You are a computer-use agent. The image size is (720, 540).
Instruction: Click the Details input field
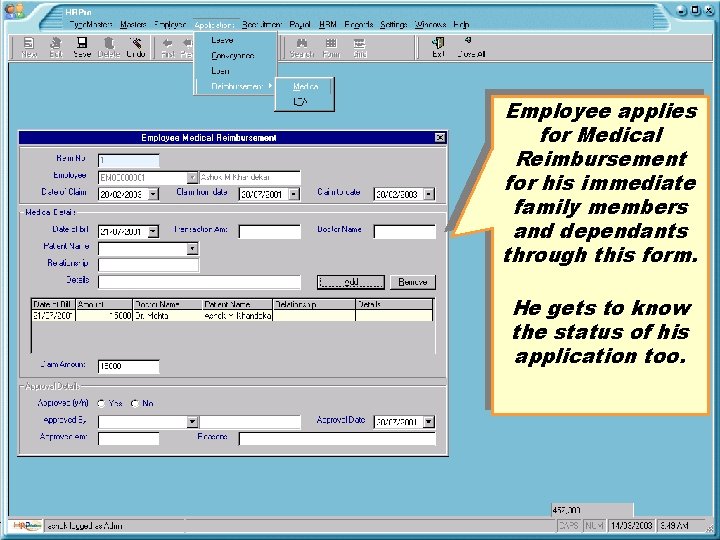coord(199,282)
